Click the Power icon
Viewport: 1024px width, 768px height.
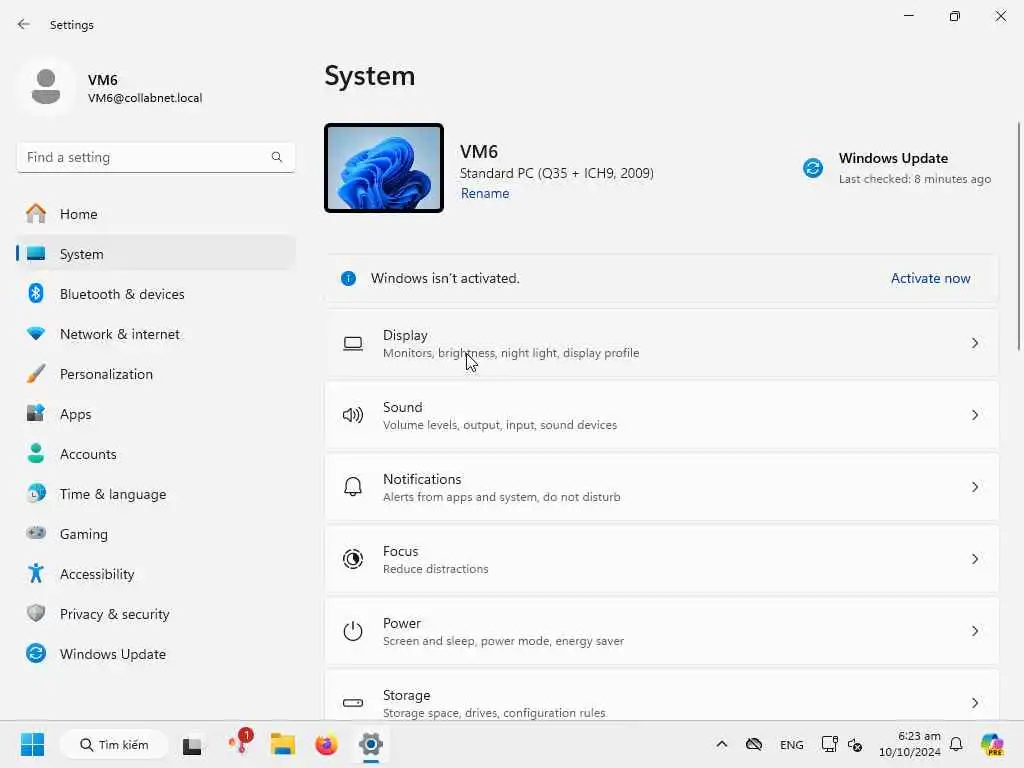[353, 631]
